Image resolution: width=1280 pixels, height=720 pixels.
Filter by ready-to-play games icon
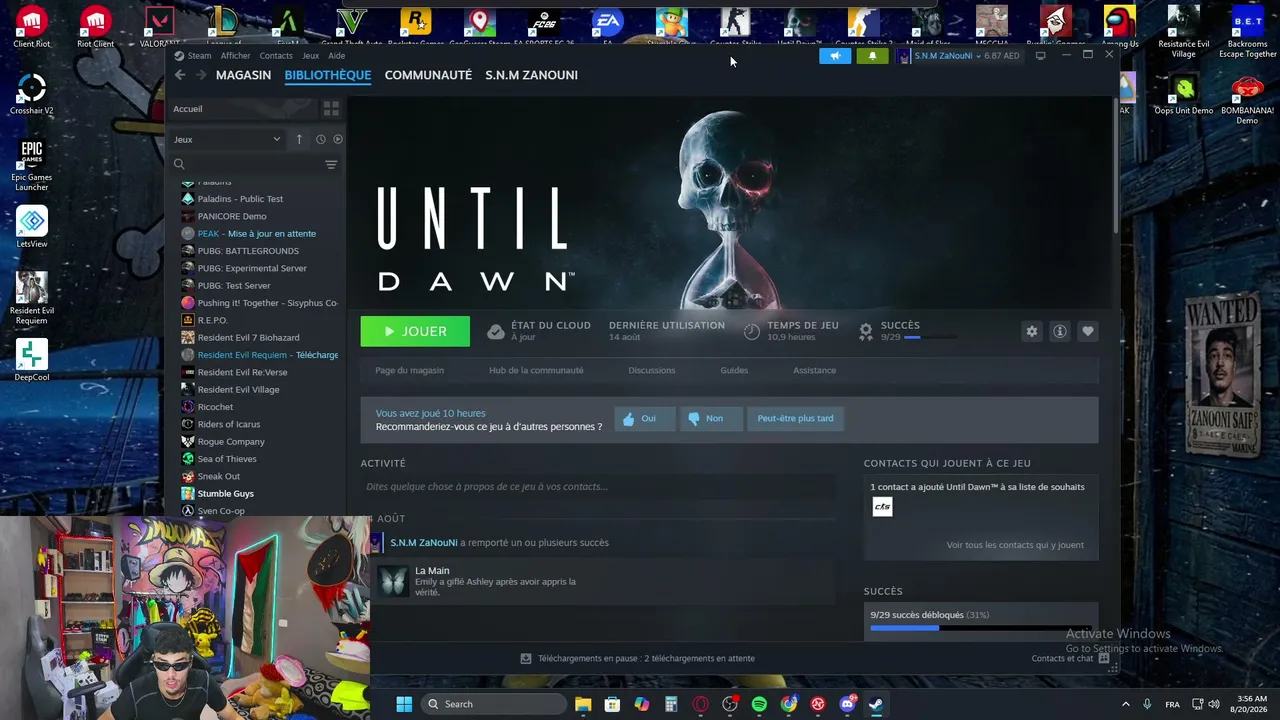point(338,139)
